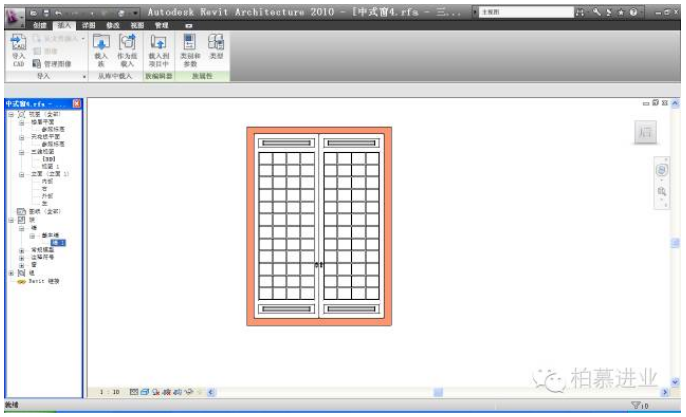Screen dimensions: 686x417
Task: Click the horizontal scrollbar right arrow
Action: [665, 392]
